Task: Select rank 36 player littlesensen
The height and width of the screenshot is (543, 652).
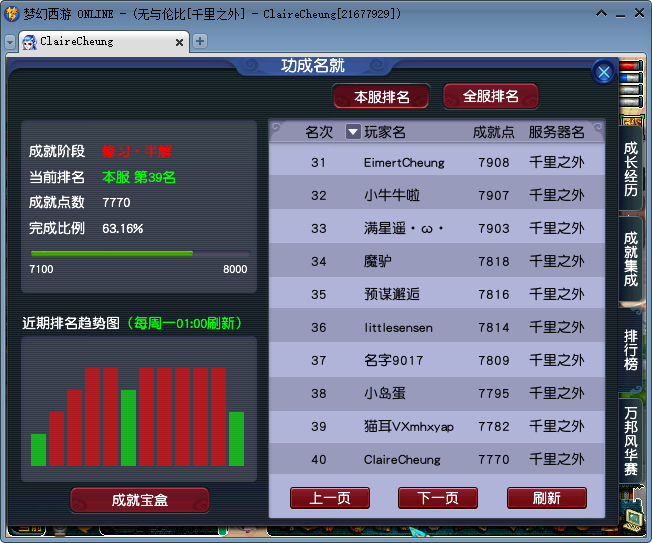Action: pyautogui.click(x=437, y=327)
